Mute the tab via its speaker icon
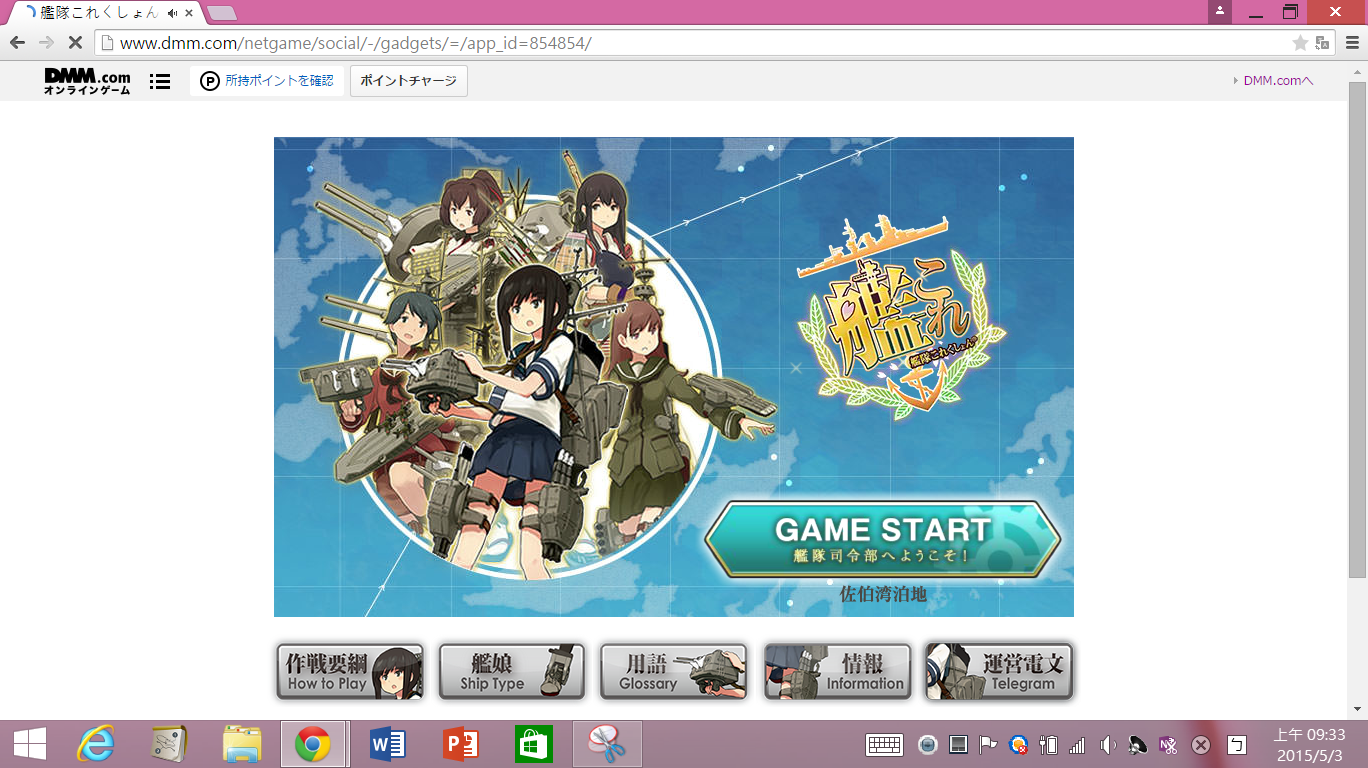This screenshot has width=1368, height=768. click(x=173, y=13)
